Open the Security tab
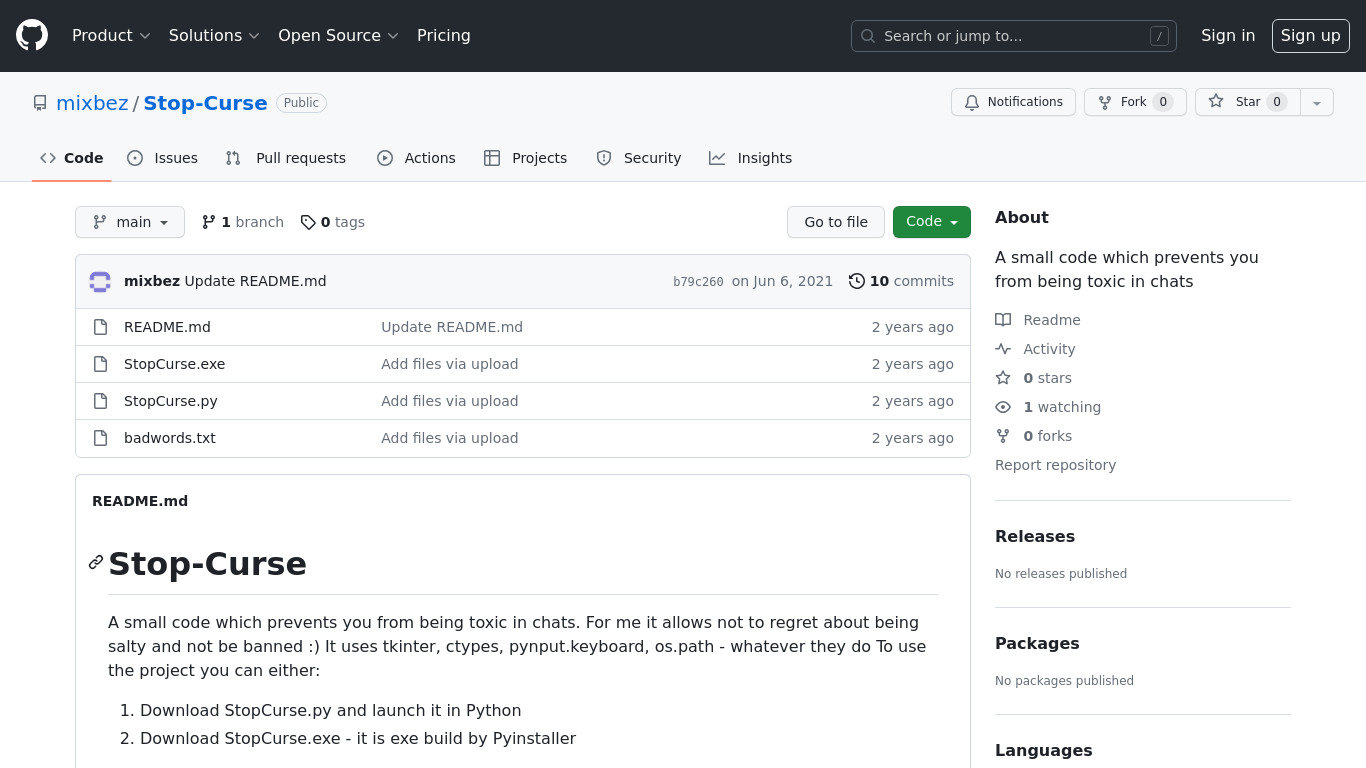The height and width of the screenshot is (768, 1366). [638, 158]
